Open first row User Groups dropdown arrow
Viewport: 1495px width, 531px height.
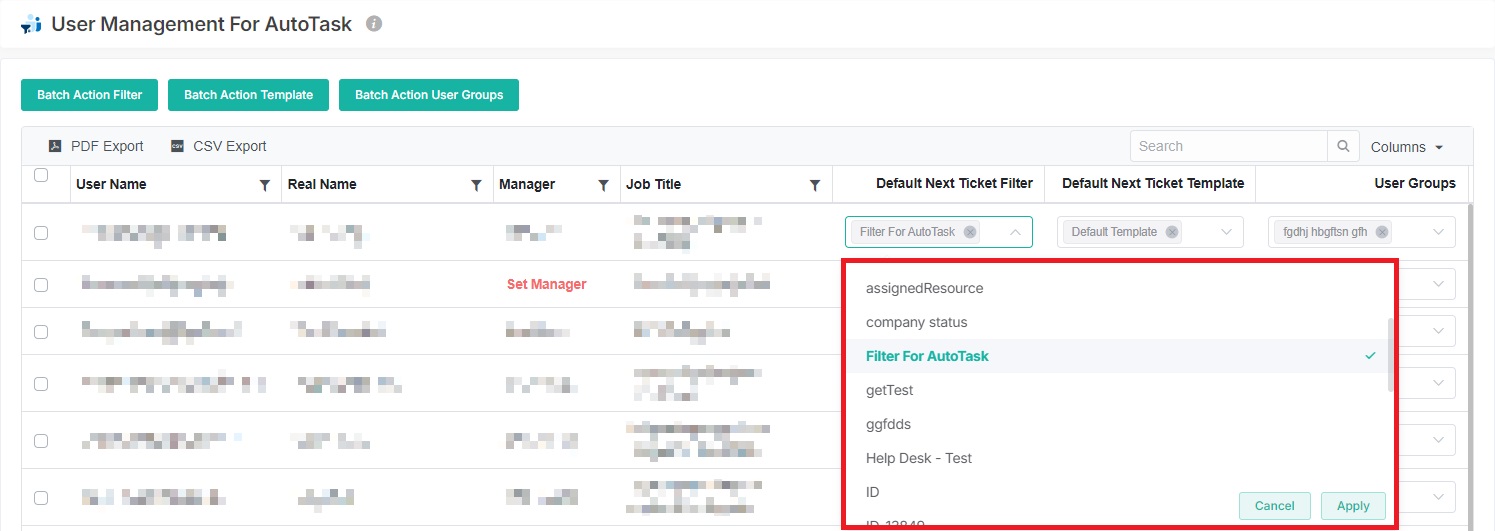[1439, 232]
